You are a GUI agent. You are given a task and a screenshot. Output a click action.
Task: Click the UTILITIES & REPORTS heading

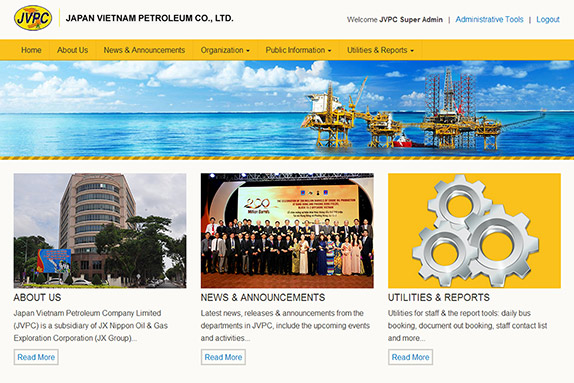tap(439, 297)
